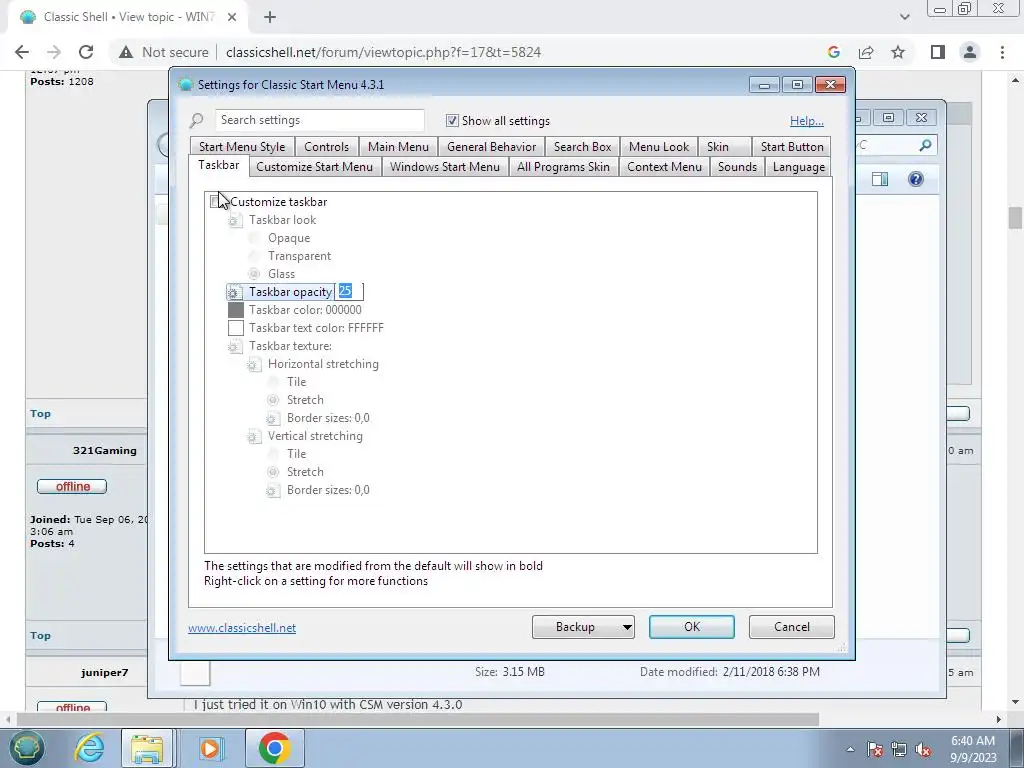Click the page vertical scrollbar thumb

(x=1015, y=217)
